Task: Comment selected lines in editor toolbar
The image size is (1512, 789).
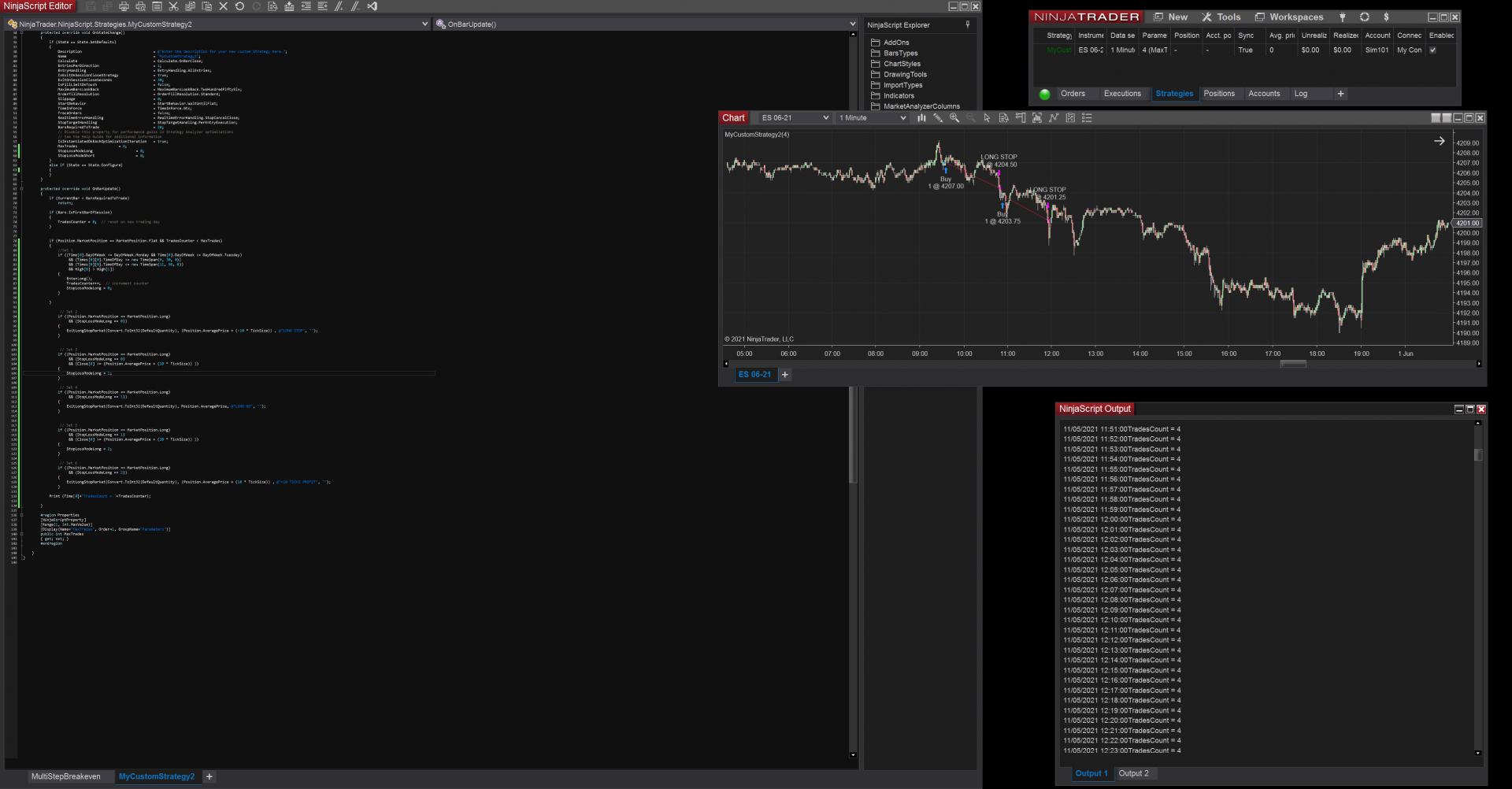Action: pos(339,6)
